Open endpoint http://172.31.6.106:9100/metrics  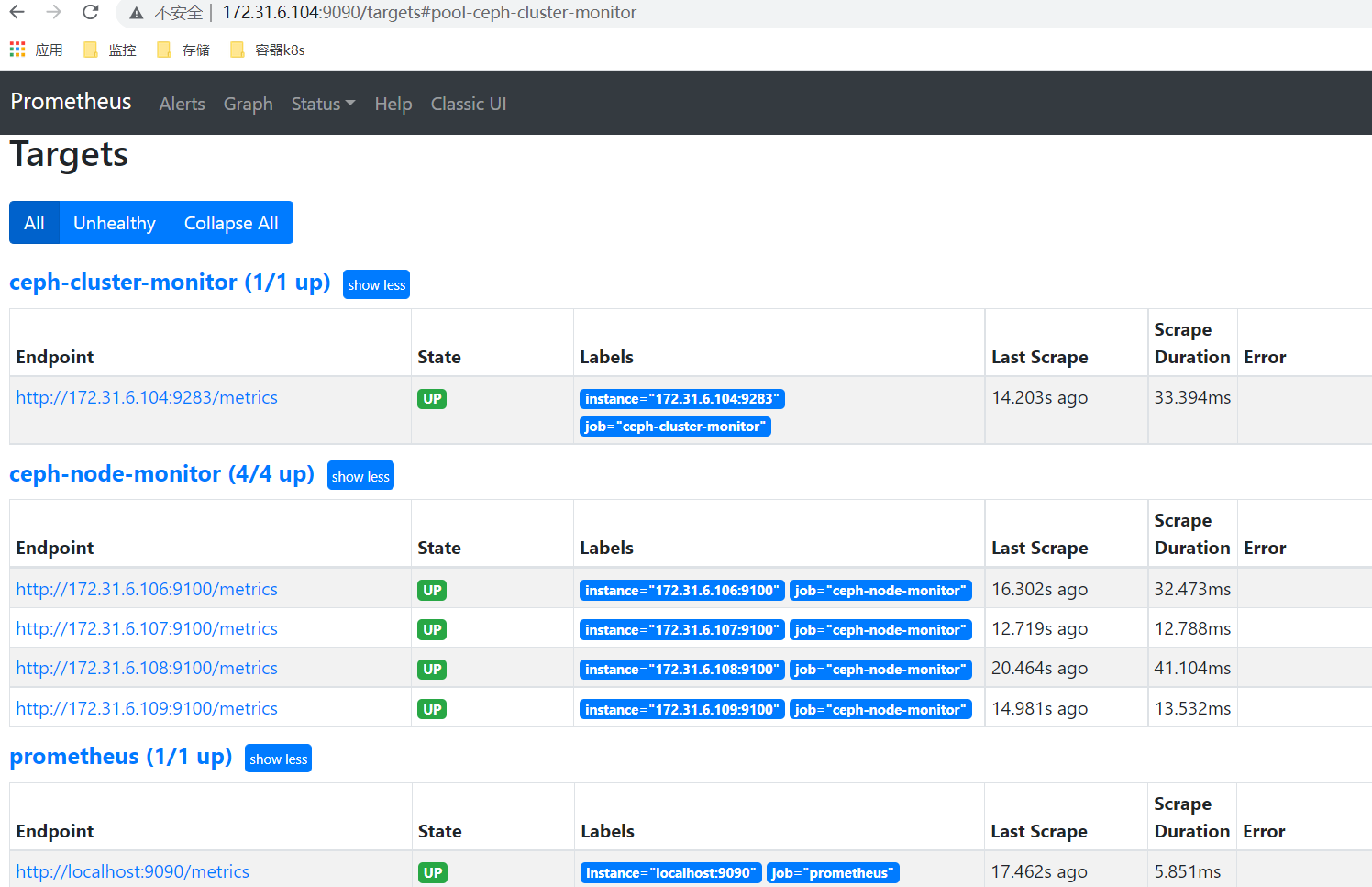coord(147,589)
